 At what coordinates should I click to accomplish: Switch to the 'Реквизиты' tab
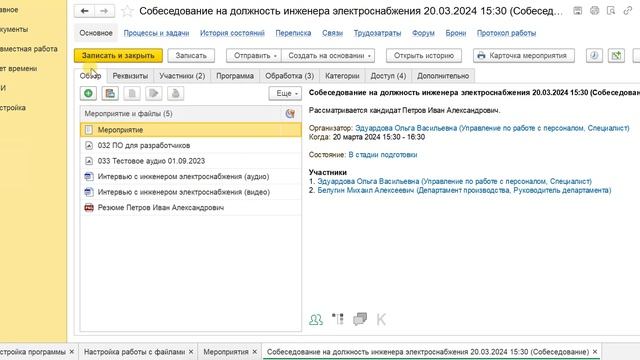(130, 76)
